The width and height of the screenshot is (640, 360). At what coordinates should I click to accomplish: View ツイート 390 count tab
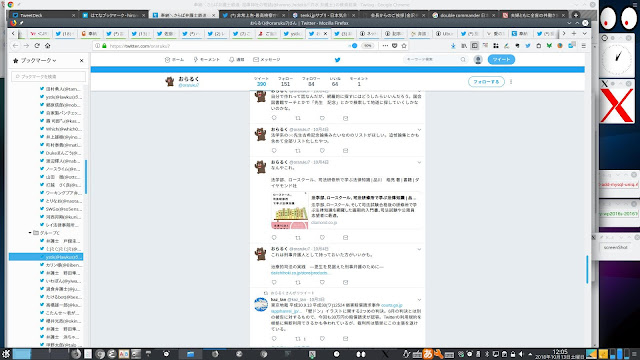[261, 81]
